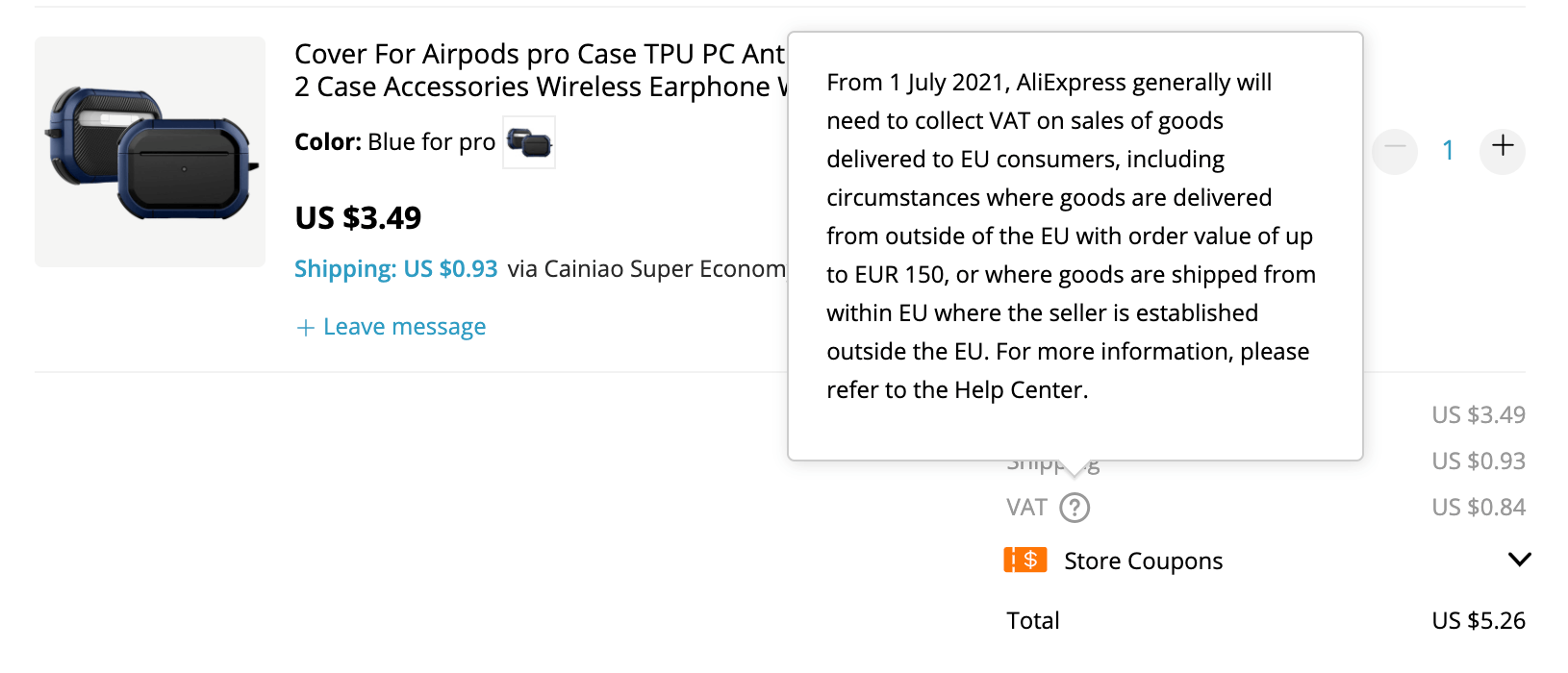This screenshot has height=673, width=1568.
Task: Click the VAT amount US $0.84
Action: [1478, 508]
